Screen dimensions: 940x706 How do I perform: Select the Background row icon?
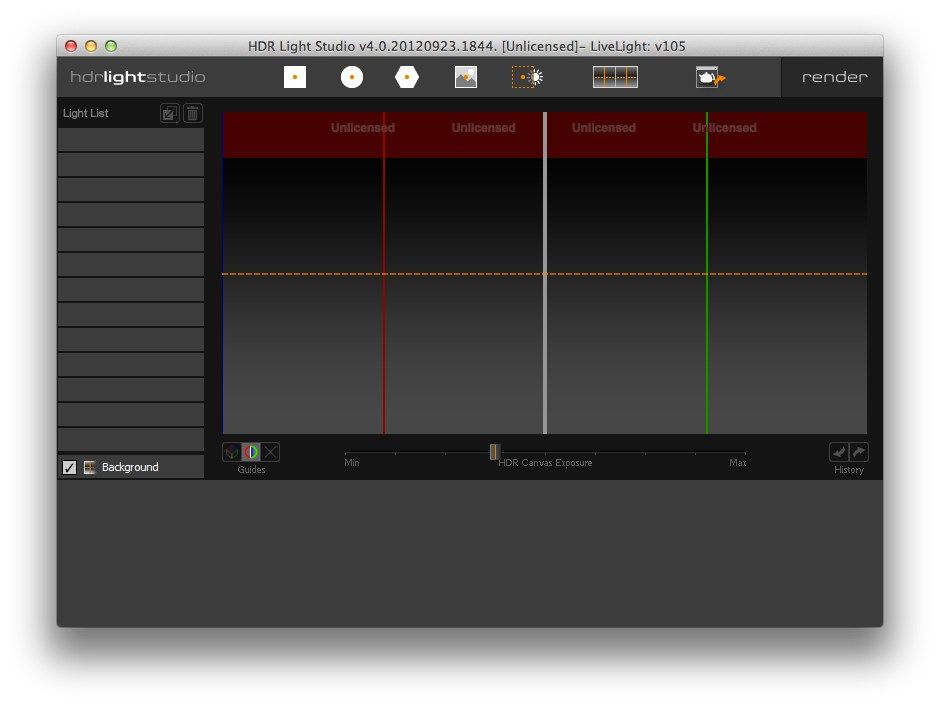(x=89, y=467)
